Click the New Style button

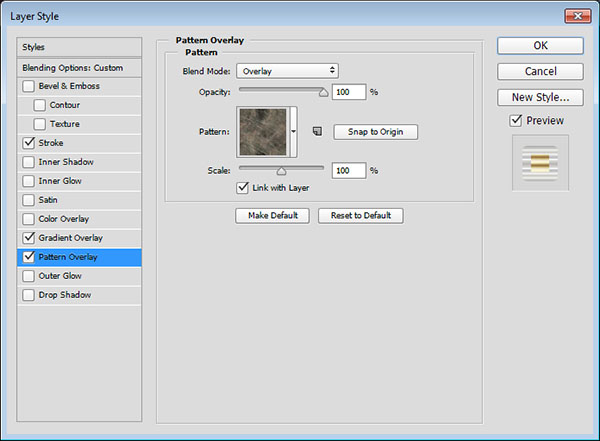point(539,97)
